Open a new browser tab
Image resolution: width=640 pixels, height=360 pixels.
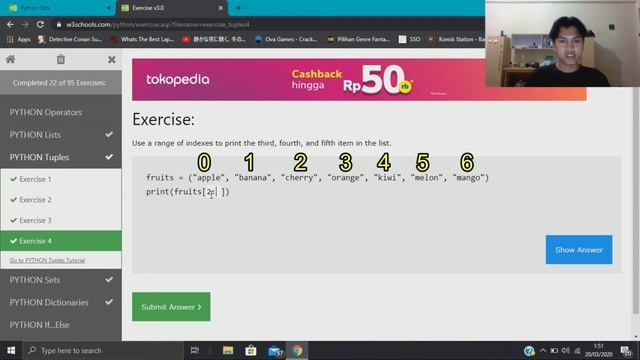coord(238,8)
